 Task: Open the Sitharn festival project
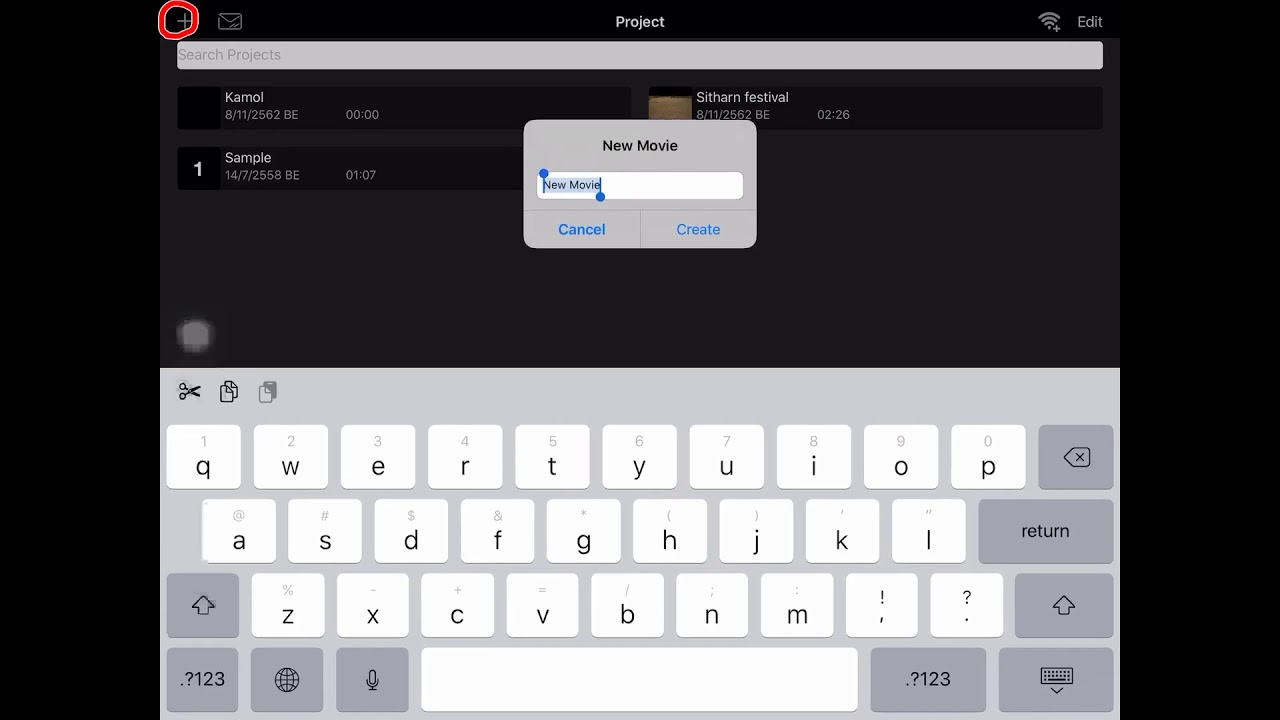pyautogui.click(x=875, y=107)
